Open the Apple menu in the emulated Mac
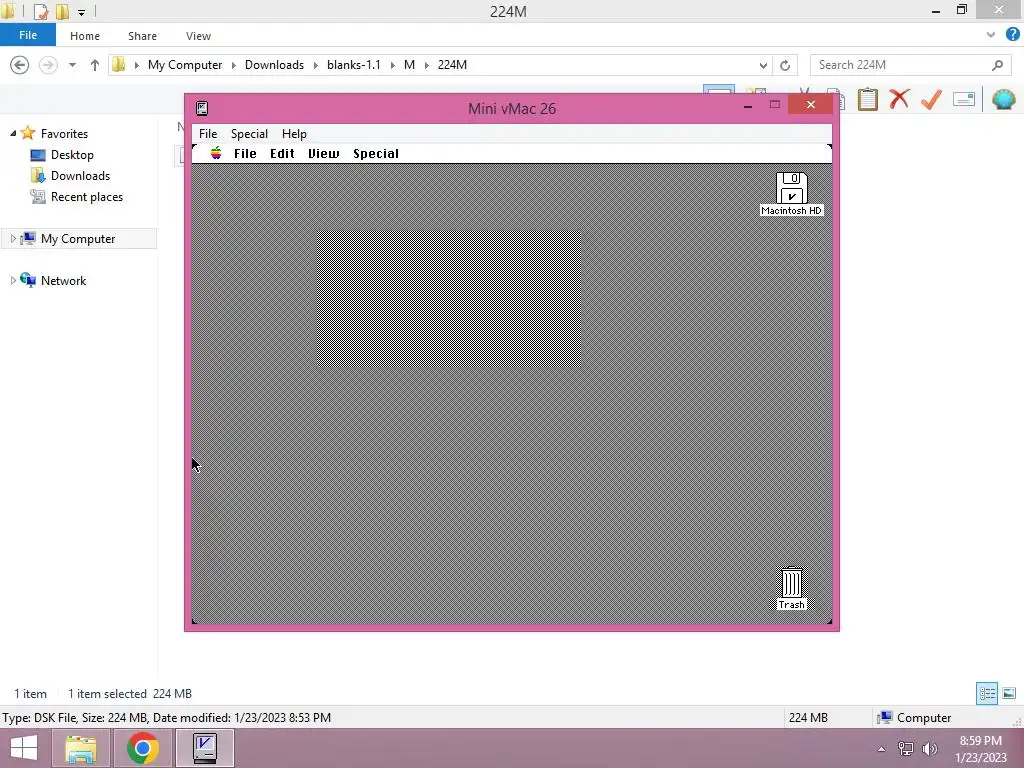Screen dimensions: 1024x768 coord(216,153)
